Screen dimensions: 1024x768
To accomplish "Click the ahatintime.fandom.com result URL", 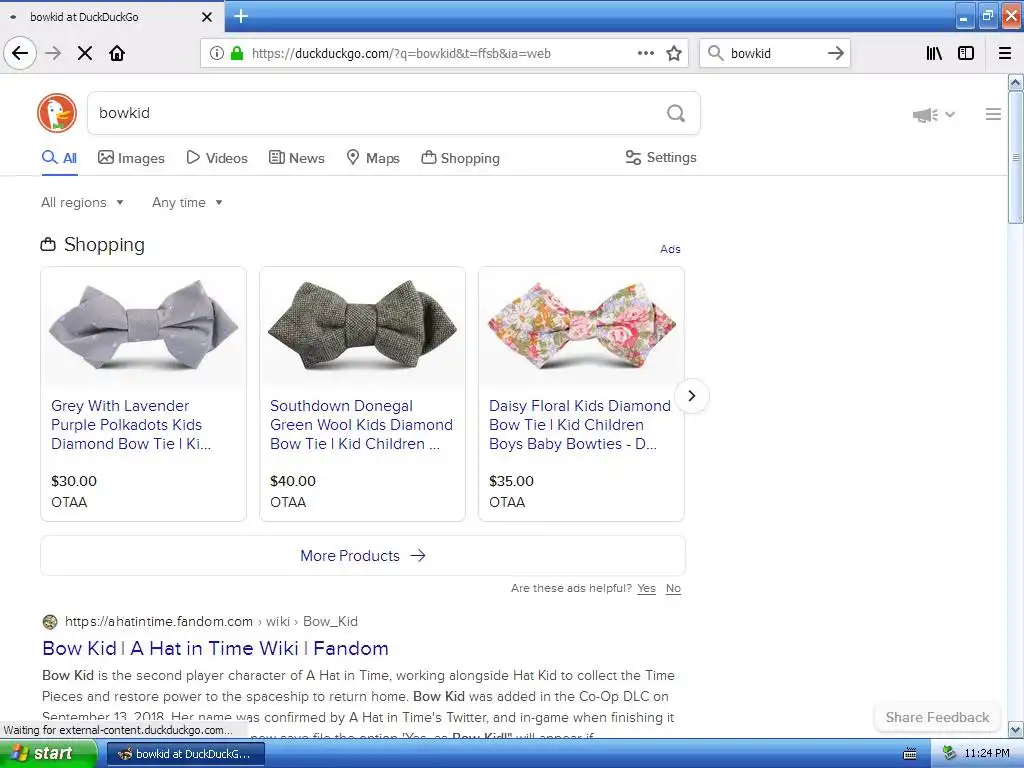I will (211, 622).
